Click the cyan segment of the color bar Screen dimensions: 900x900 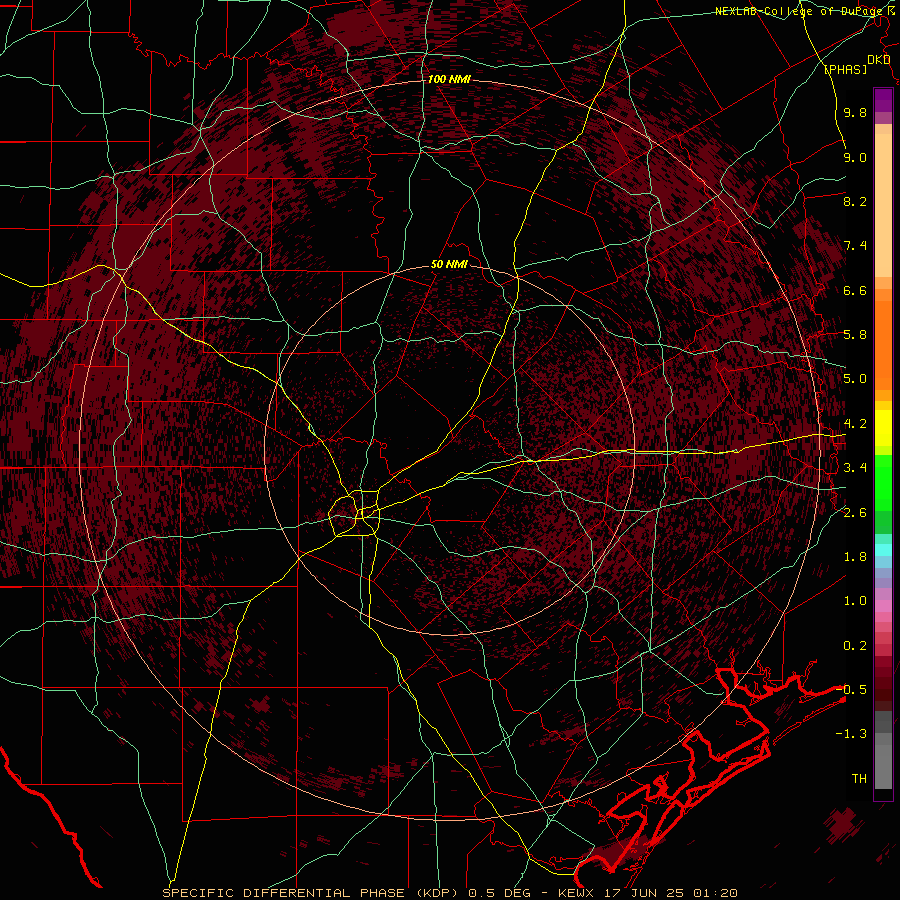point(883,550)
